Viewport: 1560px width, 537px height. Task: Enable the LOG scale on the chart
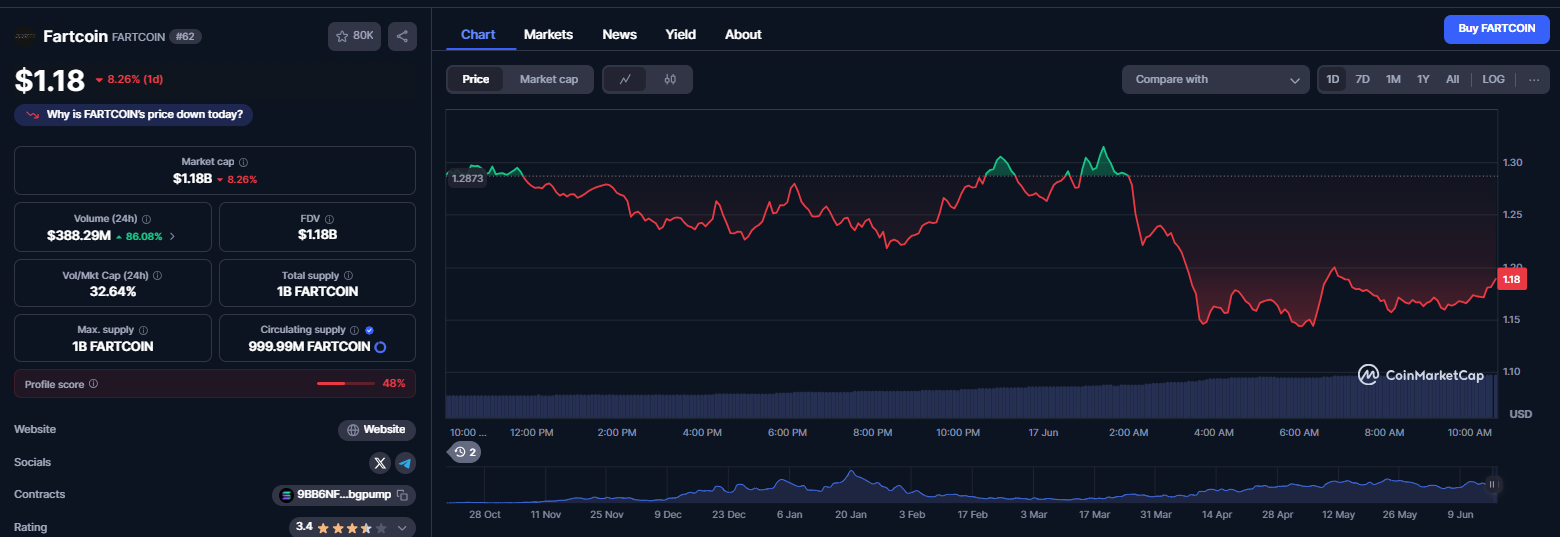coord(1493,79)
